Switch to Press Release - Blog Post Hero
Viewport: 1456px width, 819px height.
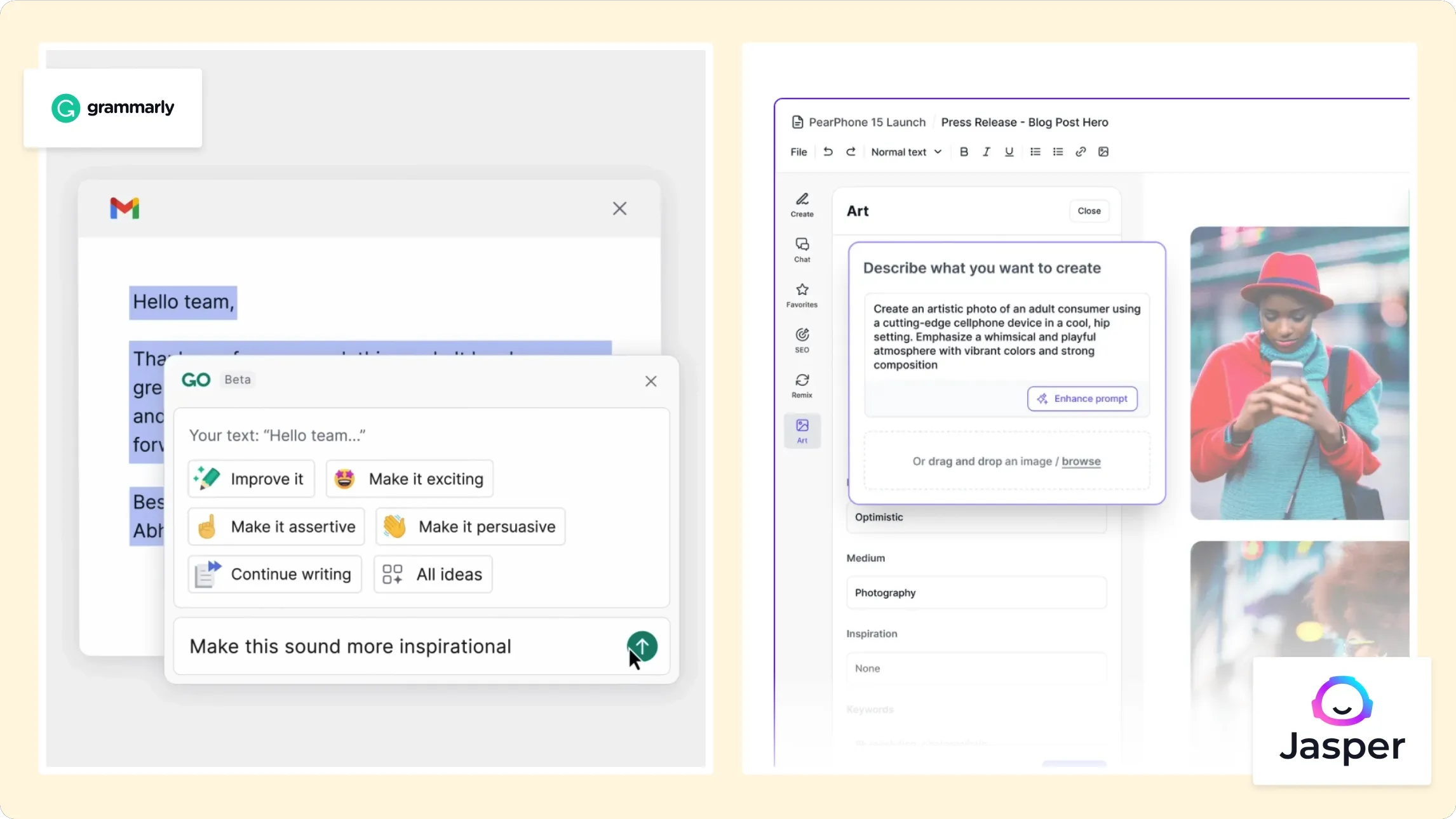tap(1024, 122)
